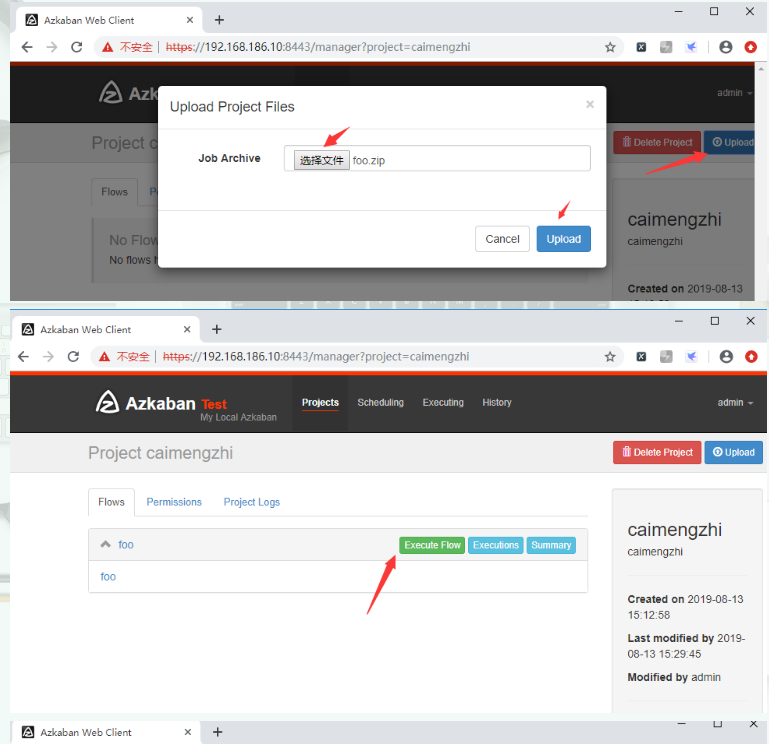769x744 pixels.
Task: Click Executions button for foo flow
Action: tap(496, 545)
